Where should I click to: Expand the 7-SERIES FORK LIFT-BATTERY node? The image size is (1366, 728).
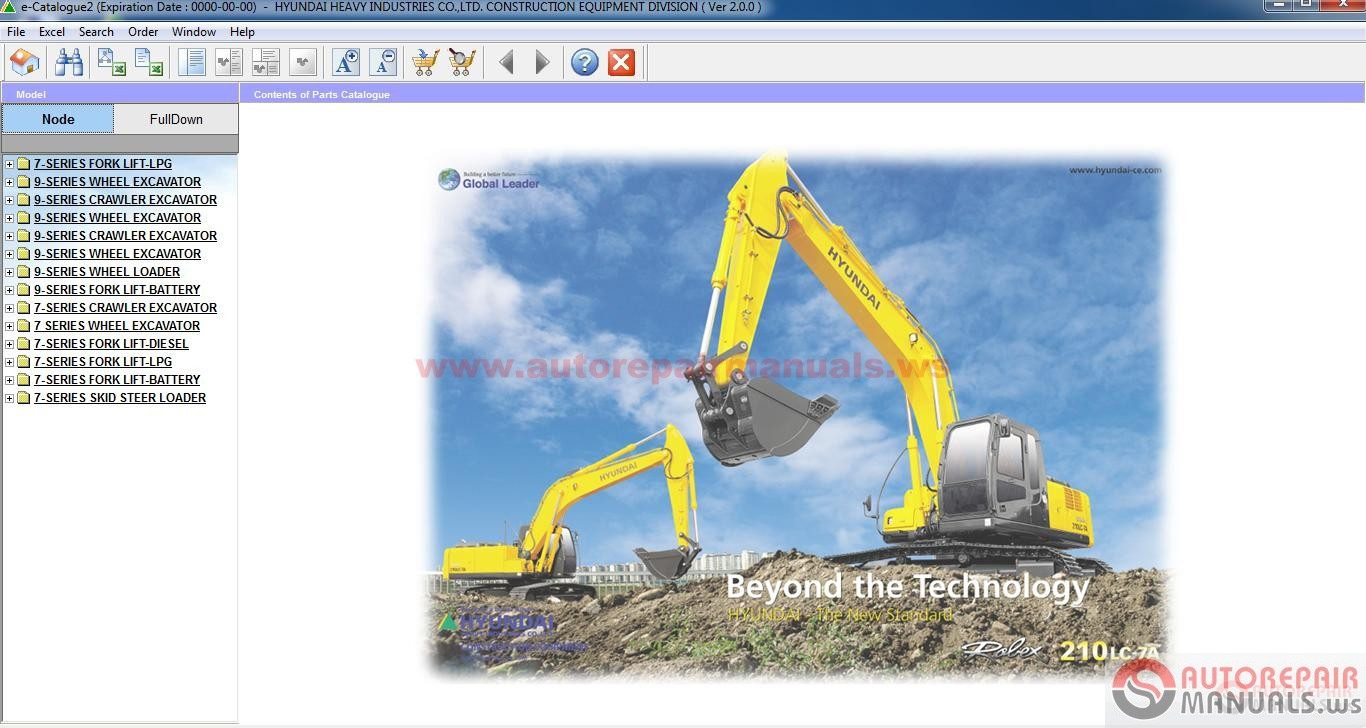[x=9, y=380]
